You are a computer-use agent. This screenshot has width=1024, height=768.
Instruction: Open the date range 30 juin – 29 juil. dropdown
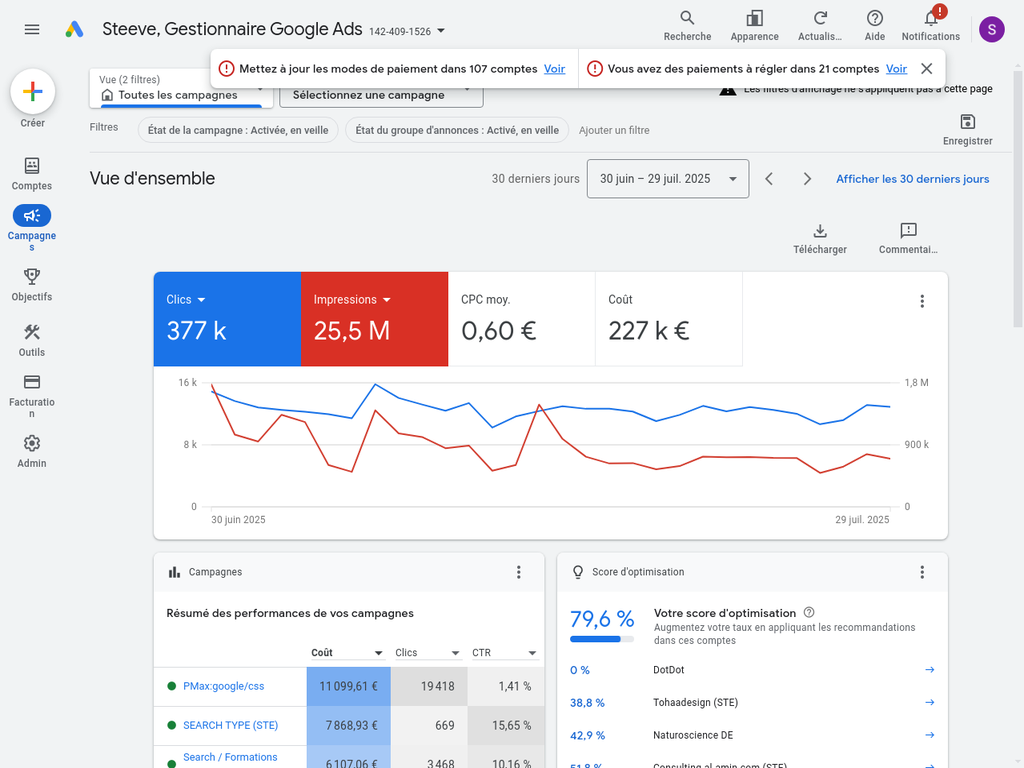(667, 179)
